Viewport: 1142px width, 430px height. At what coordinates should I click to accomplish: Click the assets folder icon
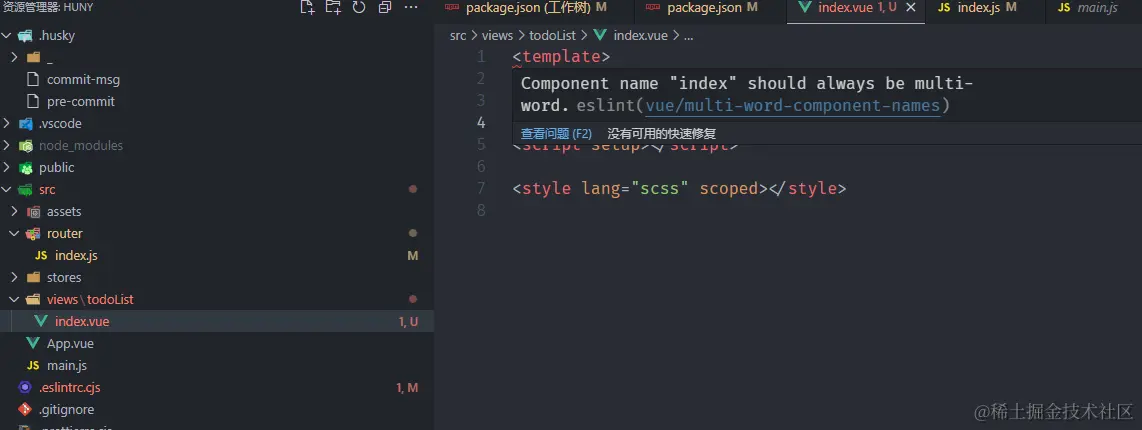click(34, 211)
